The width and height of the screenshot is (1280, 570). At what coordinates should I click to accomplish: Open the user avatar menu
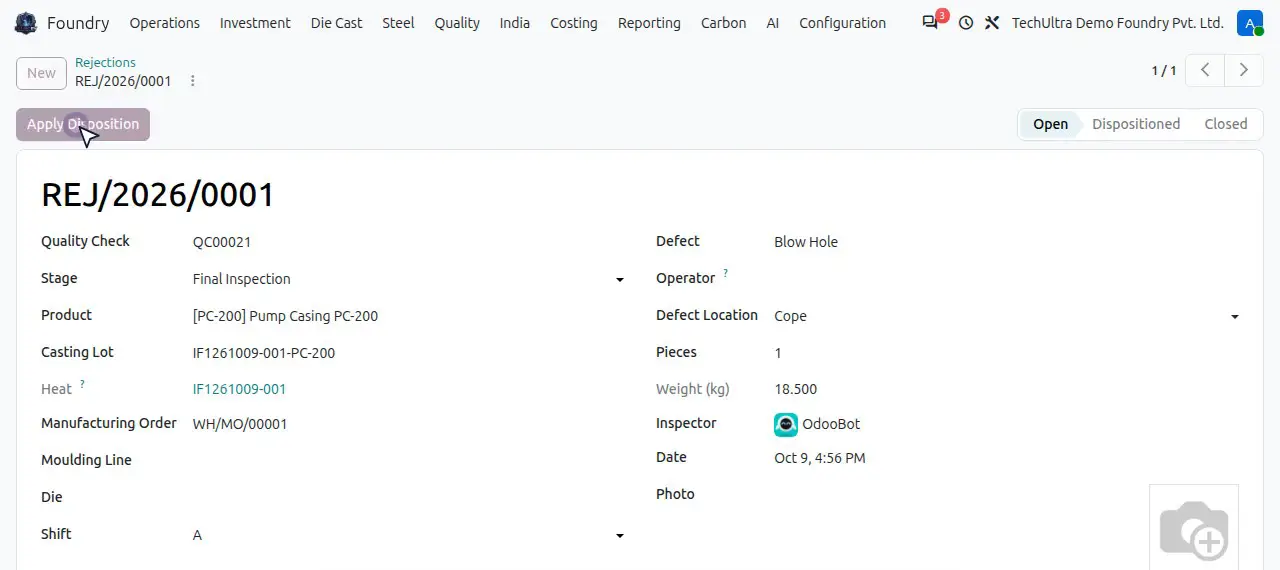point(1249,23)
